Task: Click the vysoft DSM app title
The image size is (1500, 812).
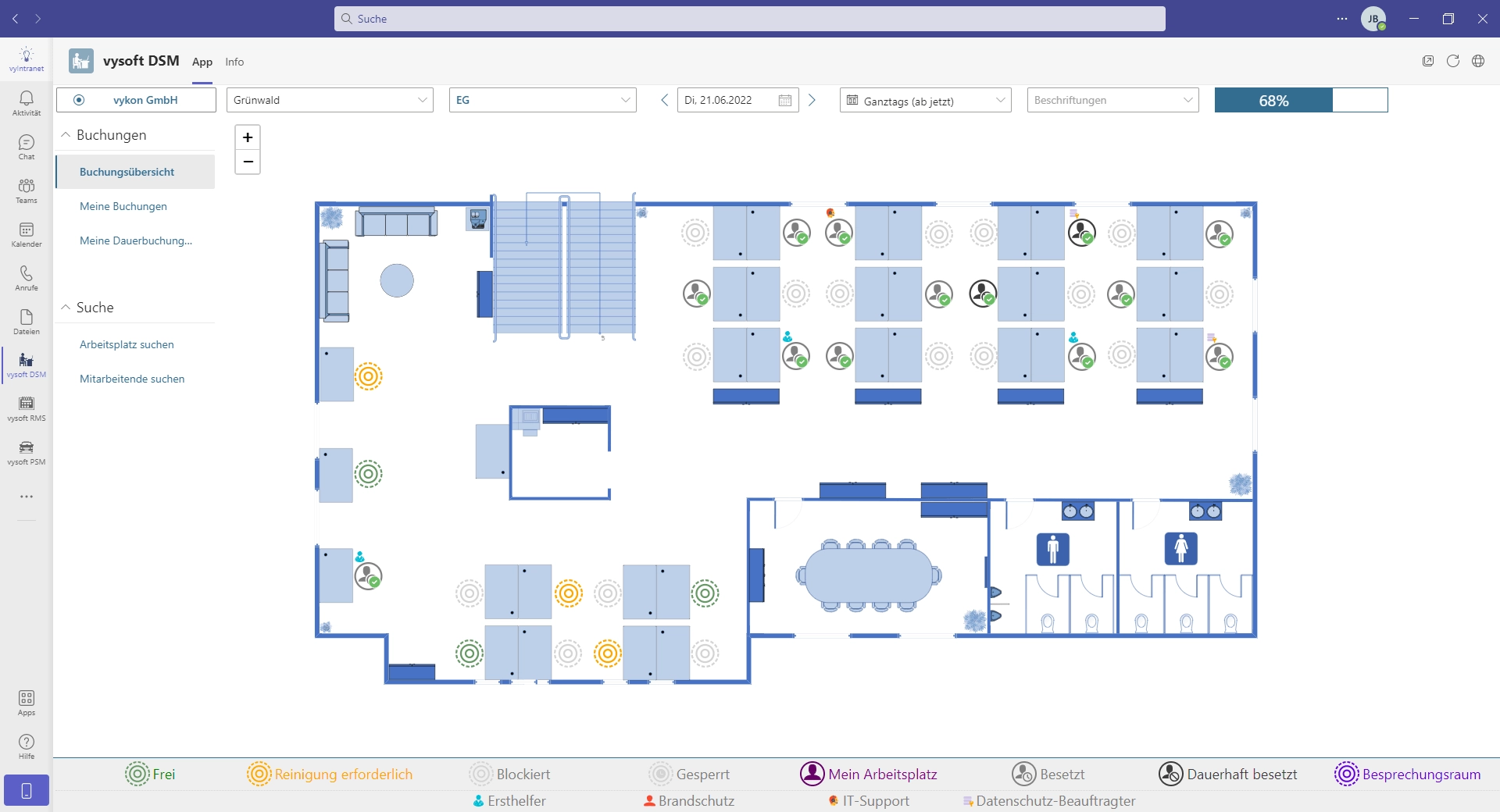Action: (x=141, y=61)
